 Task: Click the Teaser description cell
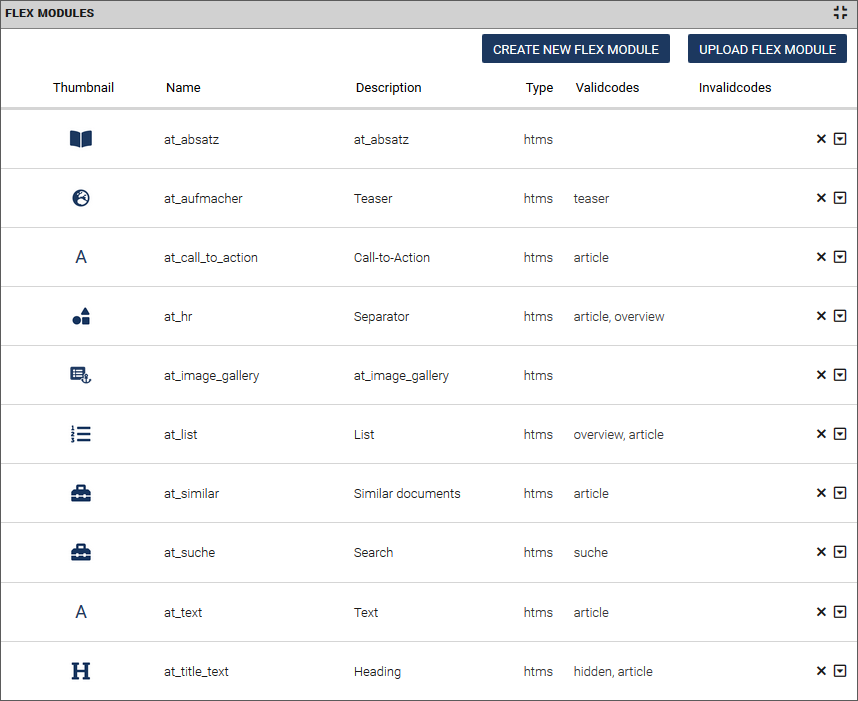click(x=373, y=199)
